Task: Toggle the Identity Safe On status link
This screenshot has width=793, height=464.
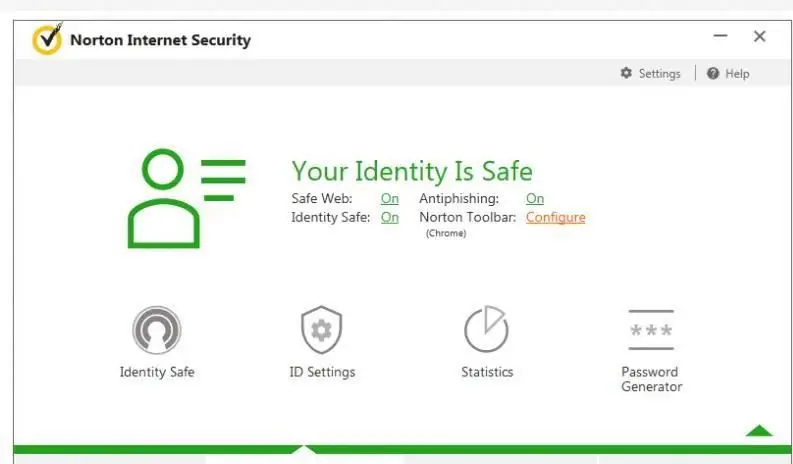Action: (389, 217)
